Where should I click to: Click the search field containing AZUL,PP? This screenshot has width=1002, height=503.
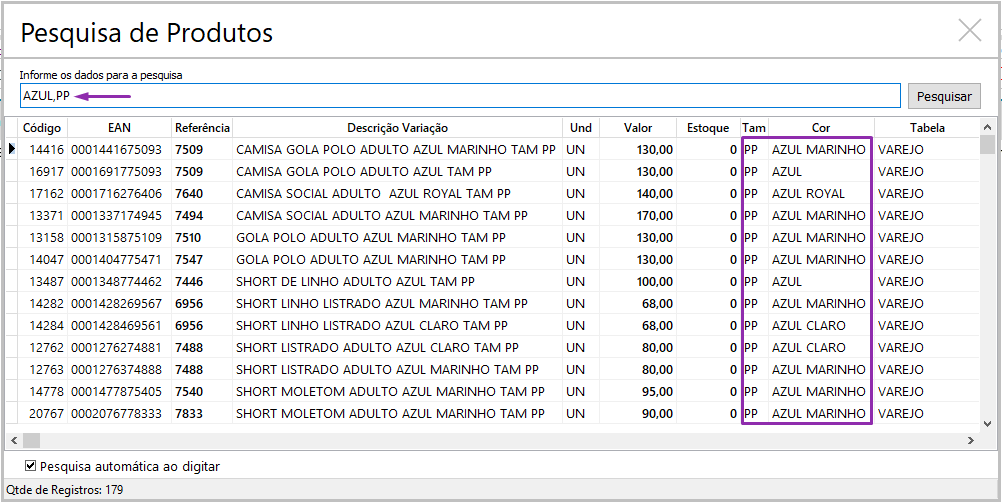[460, 96]
